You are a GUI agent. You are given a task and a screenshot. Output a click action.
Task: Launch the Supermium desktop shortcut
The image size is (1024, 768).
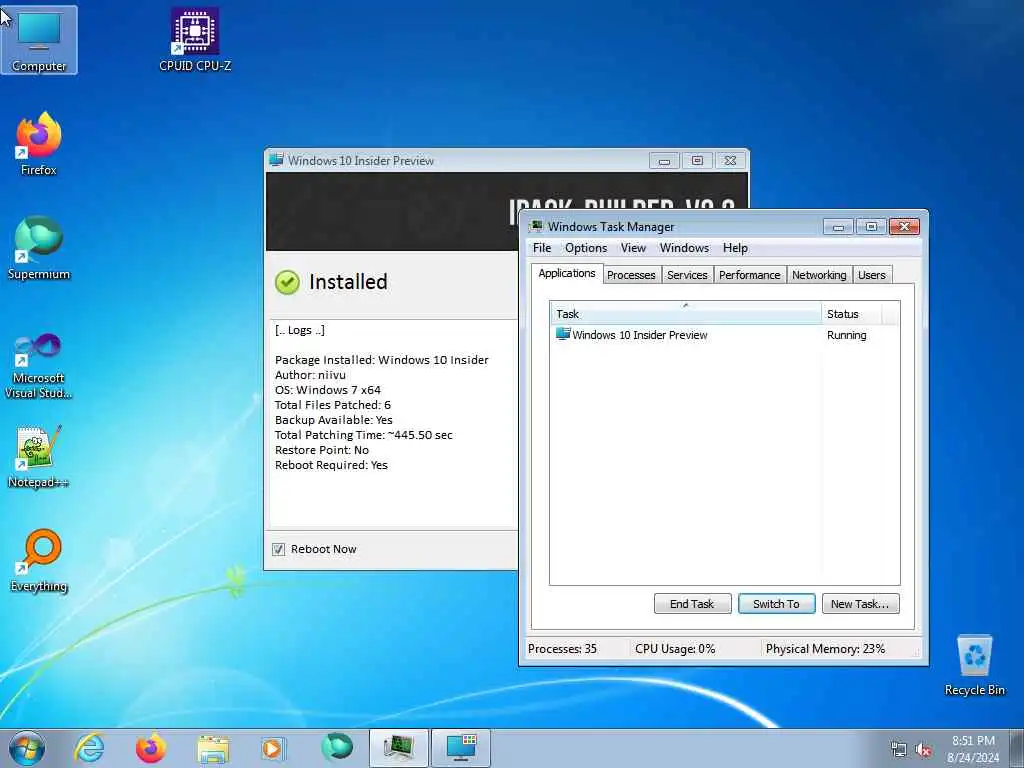[39, 248]
